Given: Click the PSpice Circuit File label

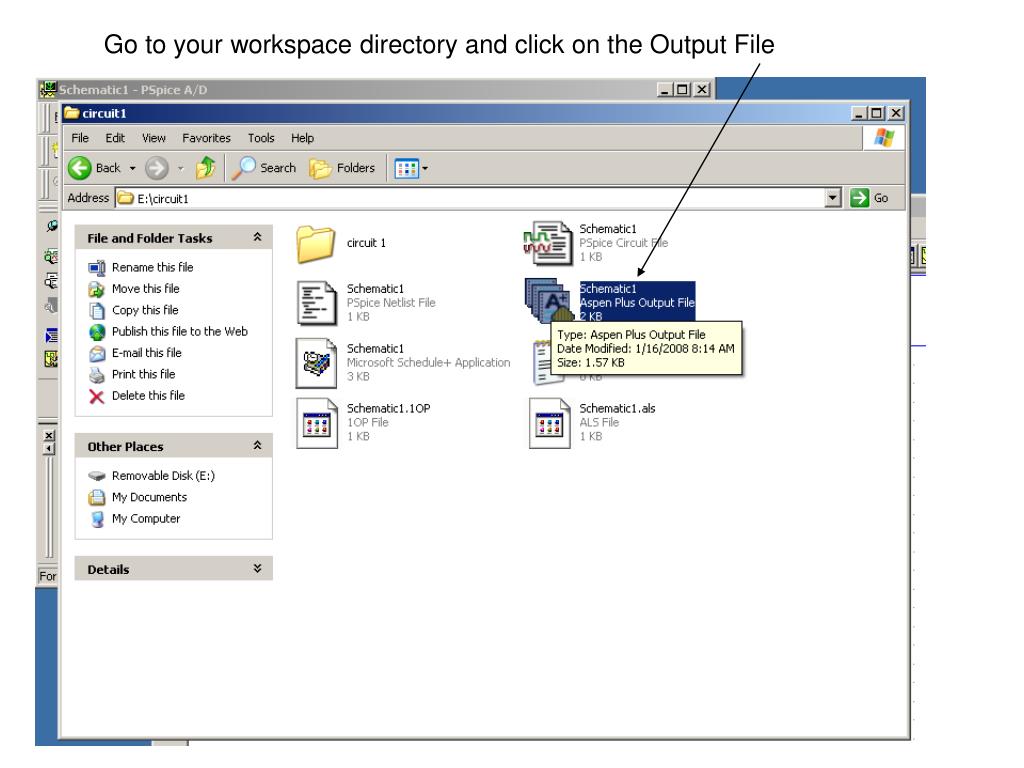Looking at the screenshot, I should click(x=623, y=243).
